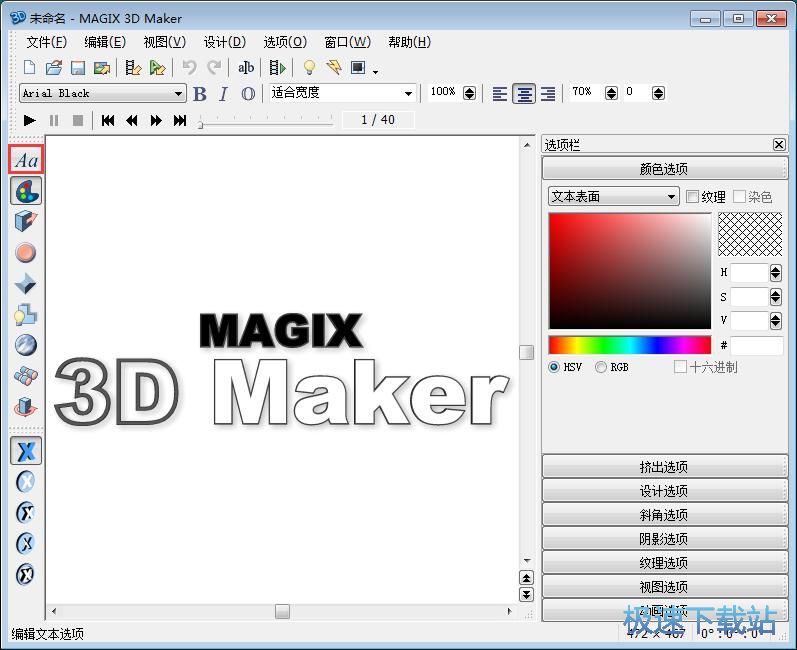
Task: Expand the 纹理选项 section
Action: coord(664,563)
